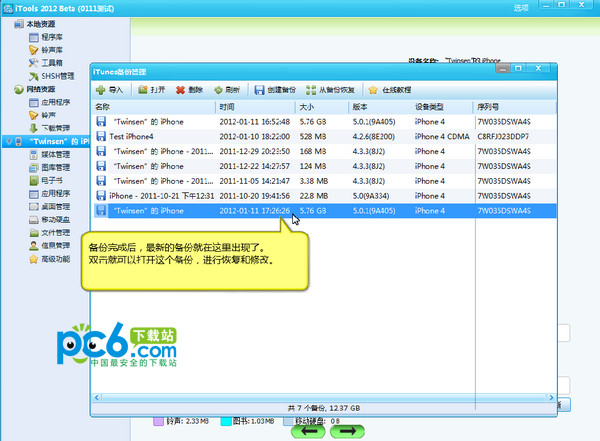Select 本地资源 local resources node

pyautogui.click(x=35, y=24)
